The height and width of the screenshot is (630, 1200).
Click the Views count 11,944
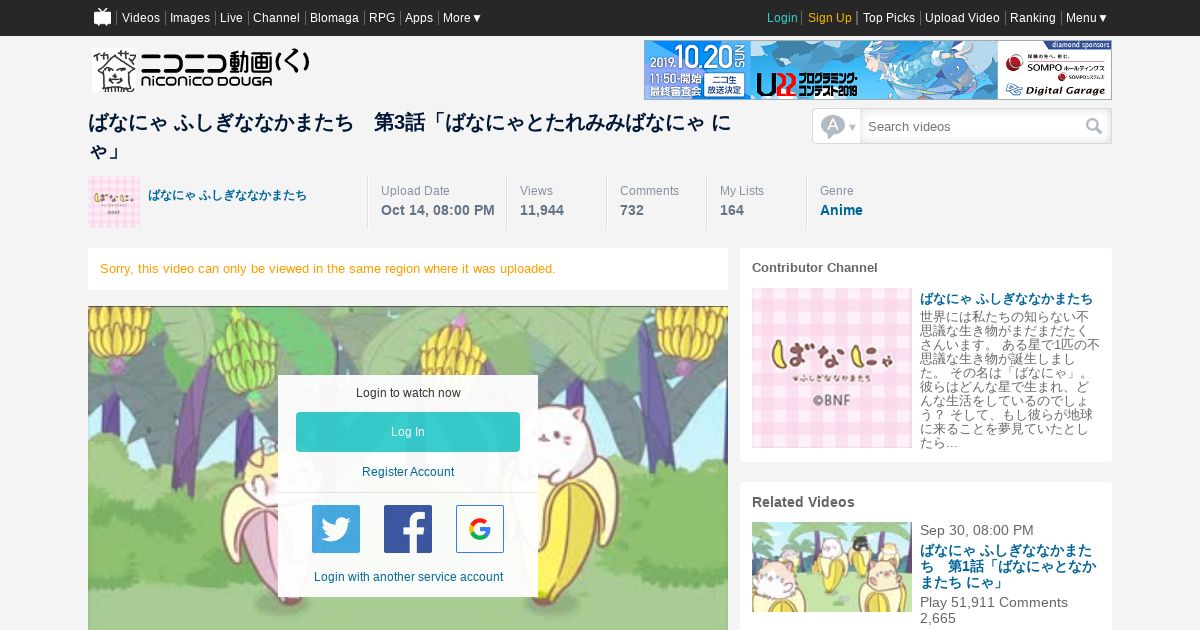point(542,210)
